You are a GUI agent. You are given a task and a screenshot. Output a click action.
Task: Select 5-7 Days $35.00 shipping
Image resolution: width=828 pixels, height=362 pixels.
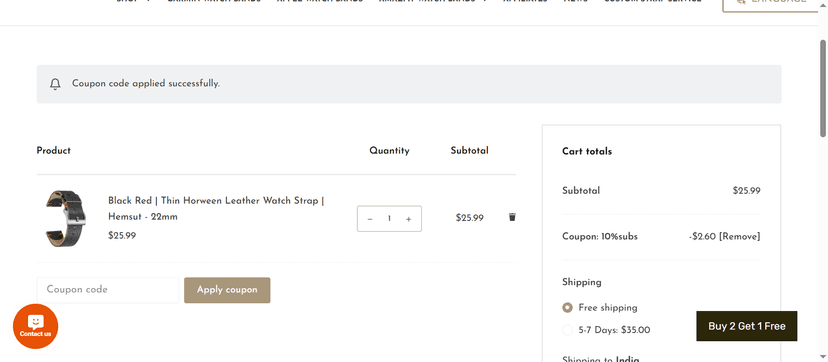(x=567, y=330)
